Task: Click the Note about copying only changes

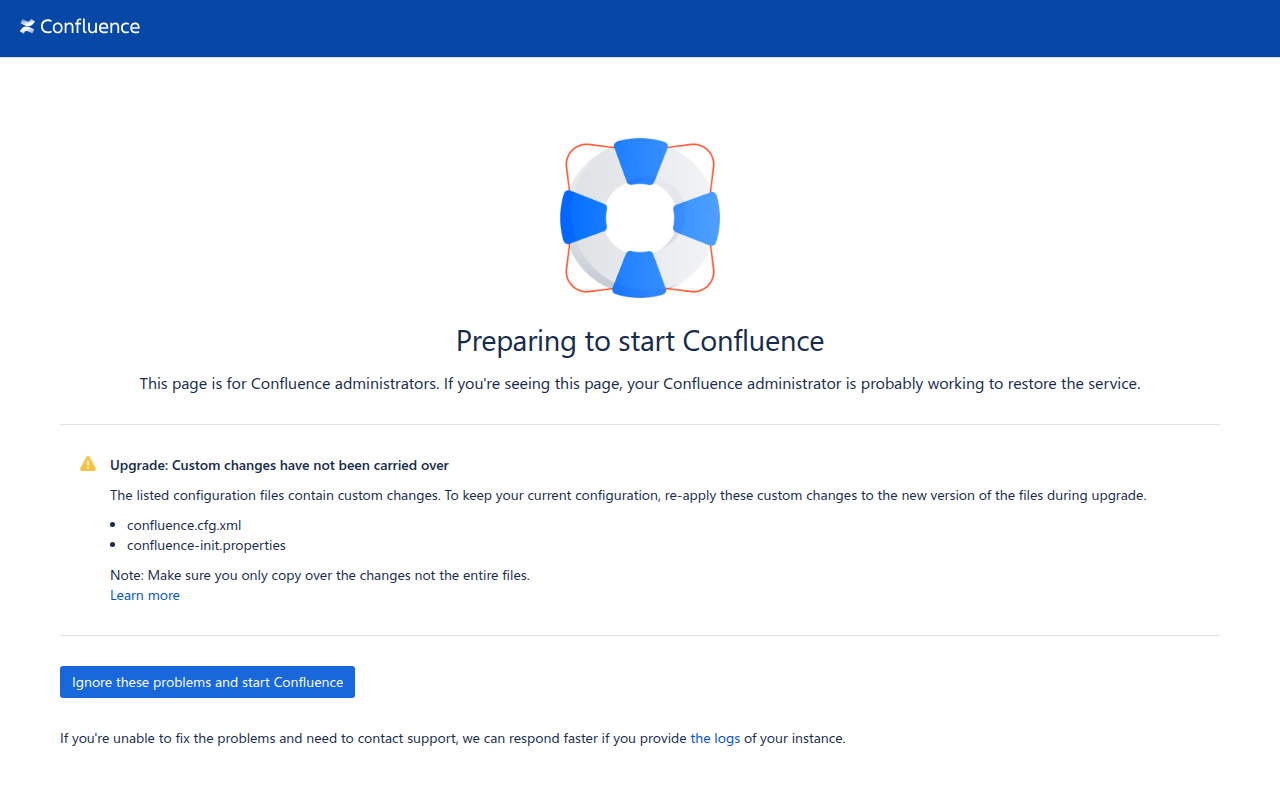Action: 320,575
